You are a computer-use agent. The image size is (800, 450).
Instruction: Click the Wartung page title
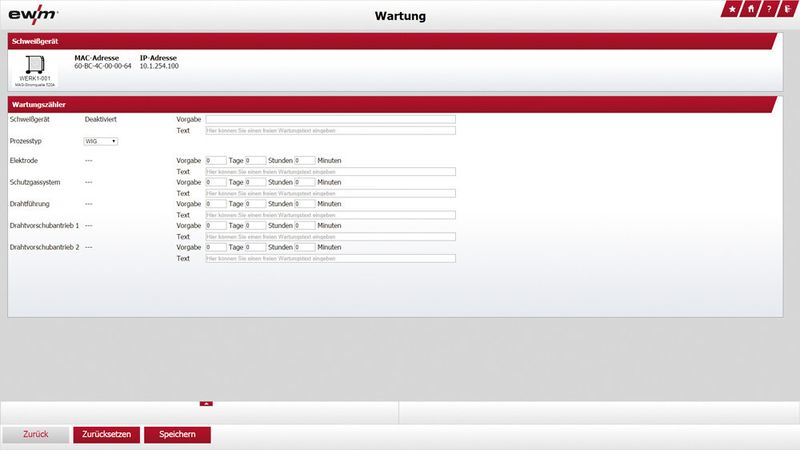tap(401, 16)
